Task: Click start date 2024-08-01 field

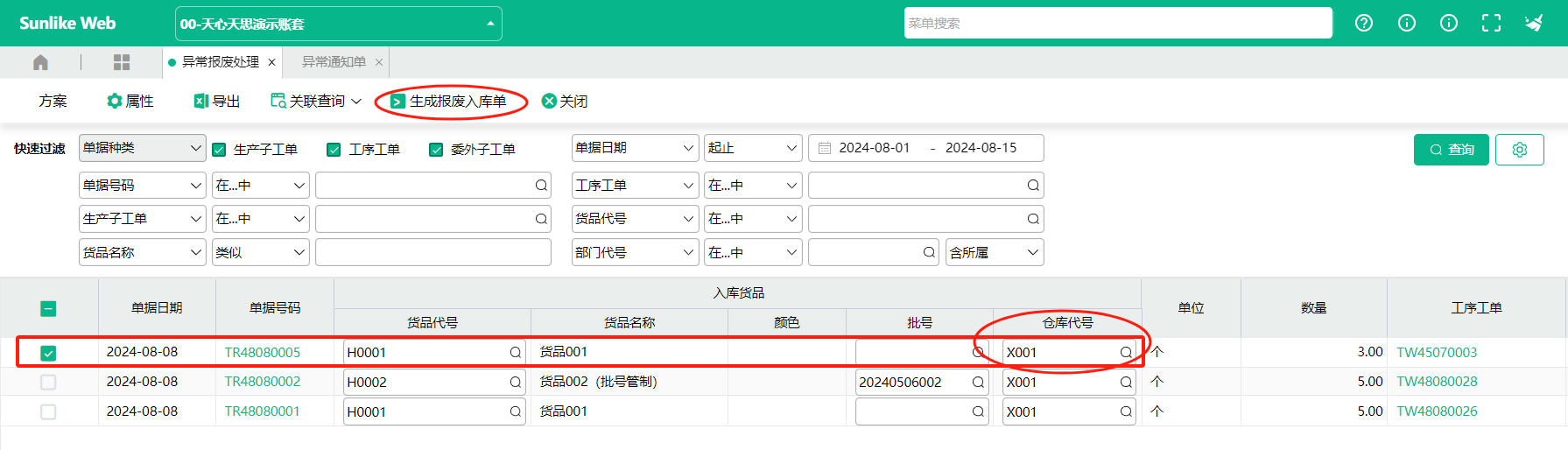Action: click(x=875, y=148)
